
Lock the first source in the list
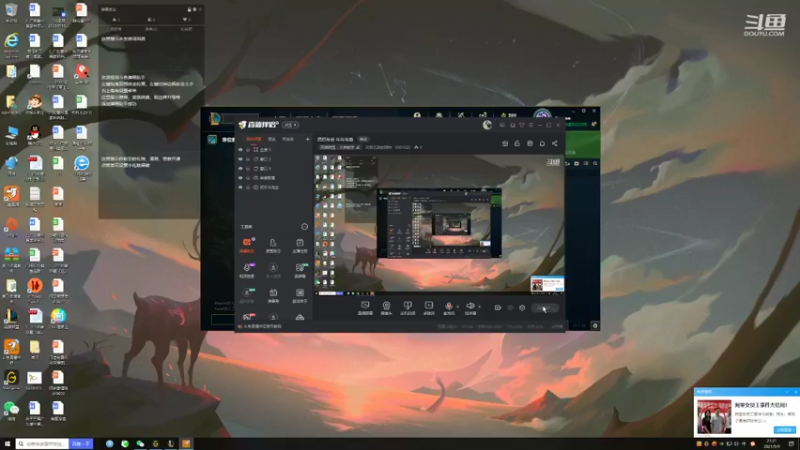(248, 150)
